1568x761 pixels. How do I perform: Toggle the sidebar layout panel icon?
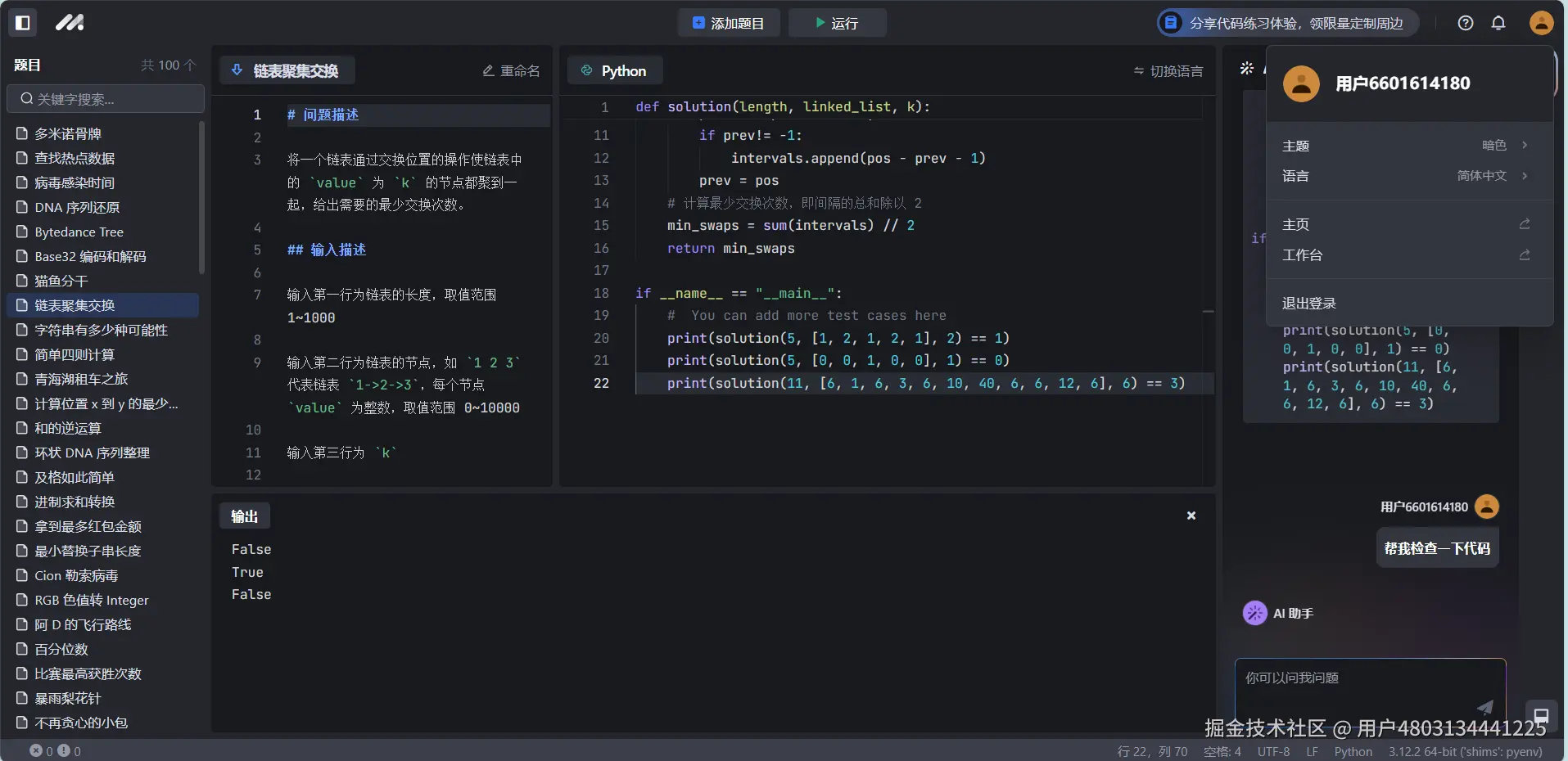22,23
